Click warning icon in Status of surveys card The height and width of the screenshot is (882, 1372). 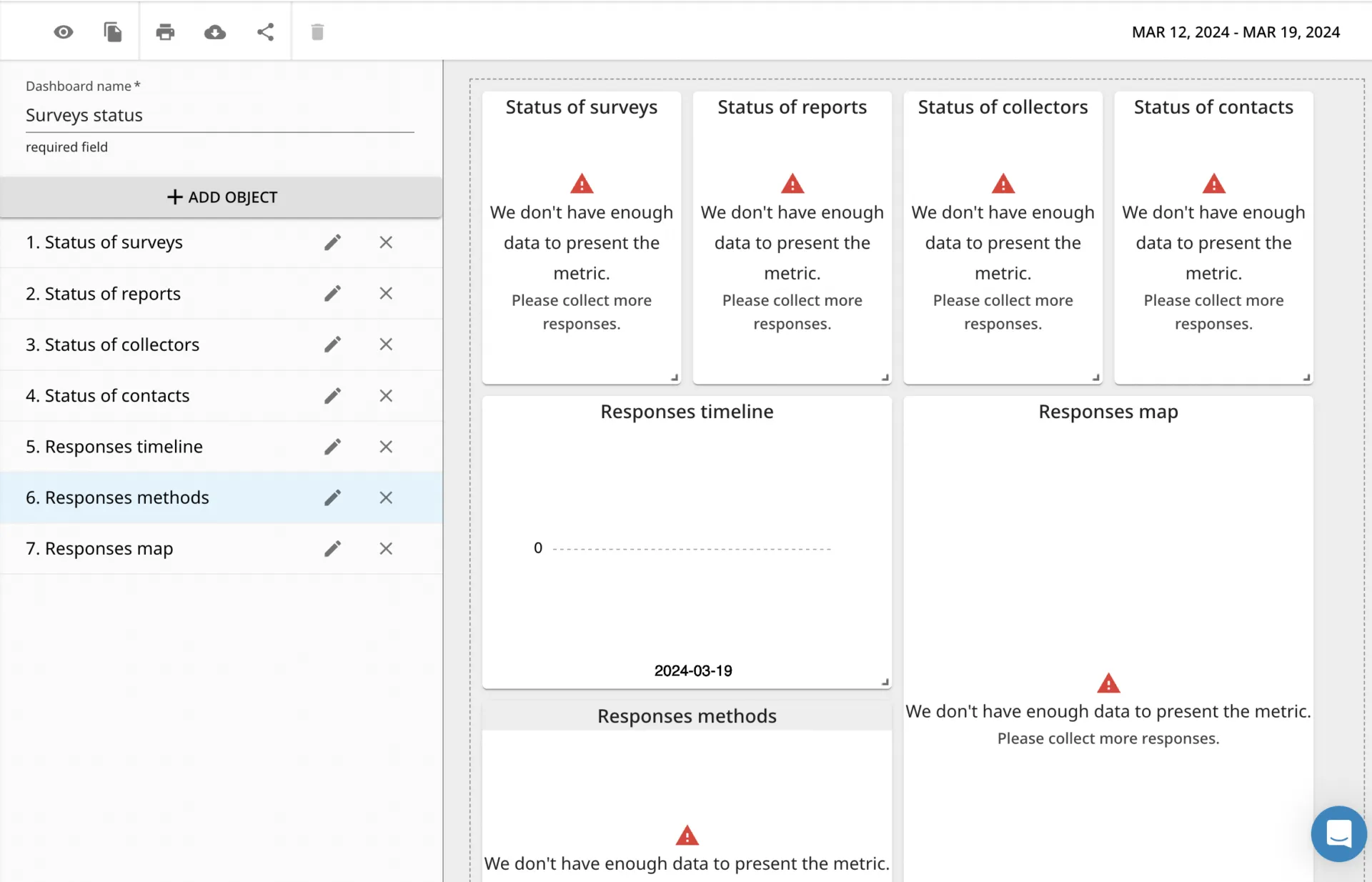582,184
